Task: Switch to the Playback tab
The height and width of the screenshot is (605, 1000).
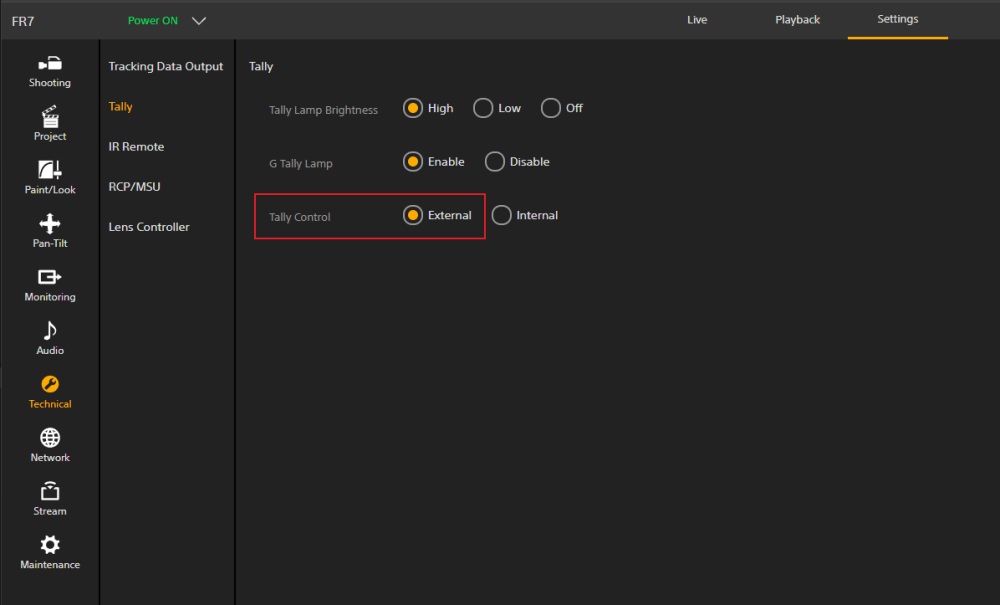Action: [797, 20]
